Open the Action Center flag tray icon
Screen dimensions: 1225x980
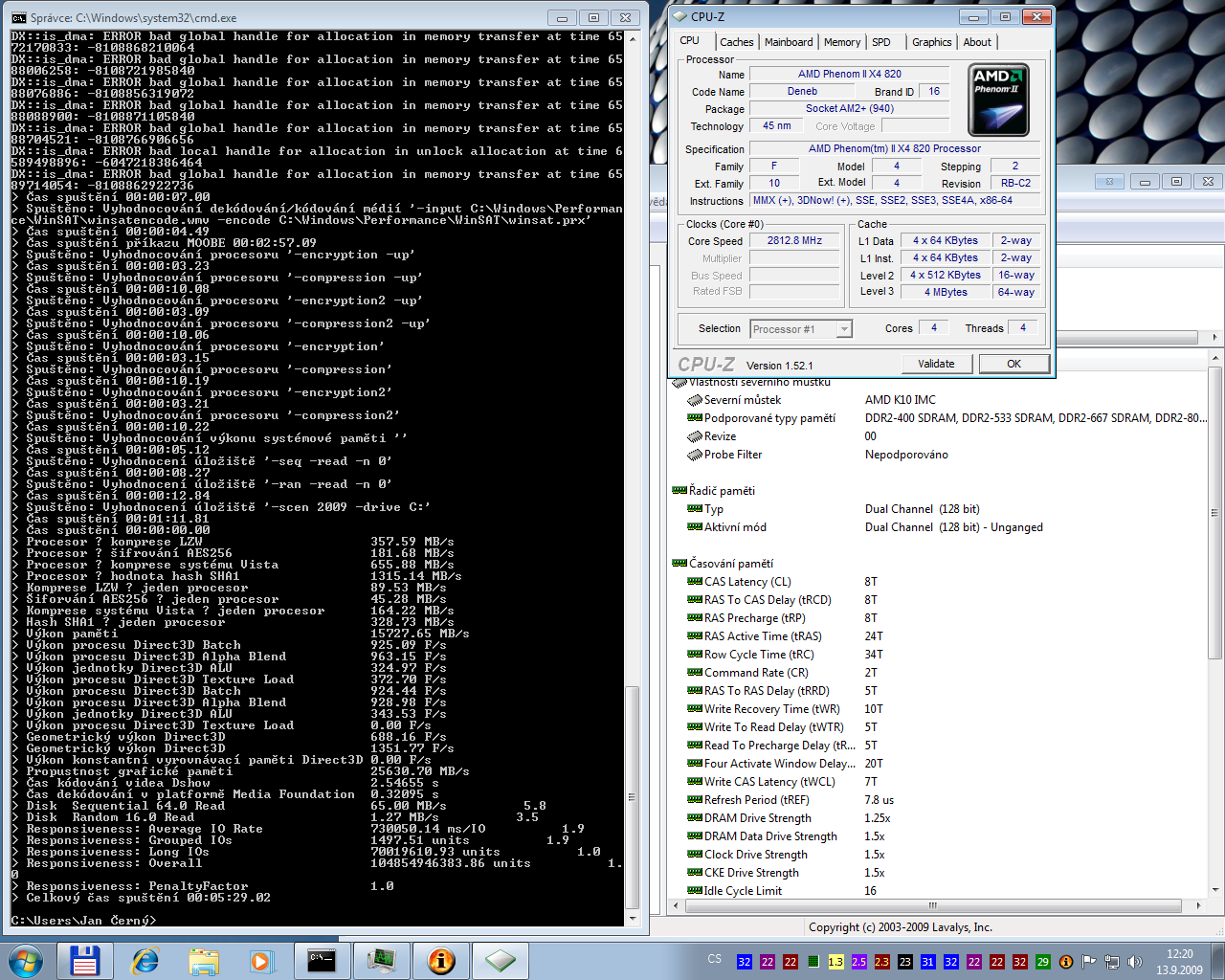(x=1088, y=962)
